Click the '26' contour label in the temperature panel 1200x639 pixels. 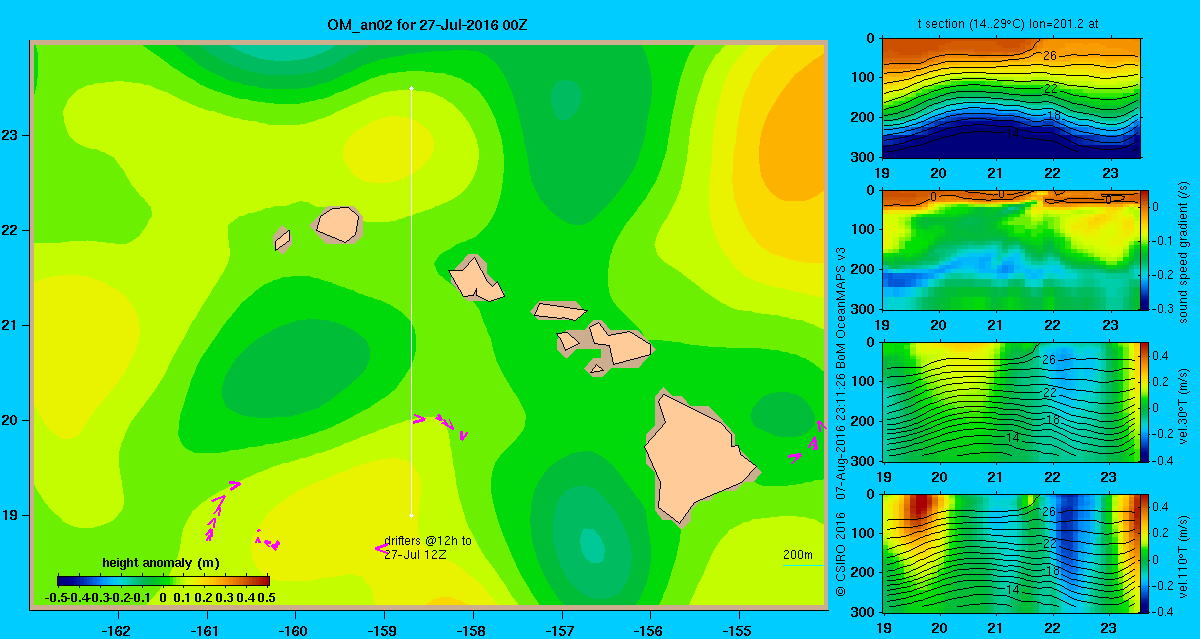click(x=1050, y=55)
